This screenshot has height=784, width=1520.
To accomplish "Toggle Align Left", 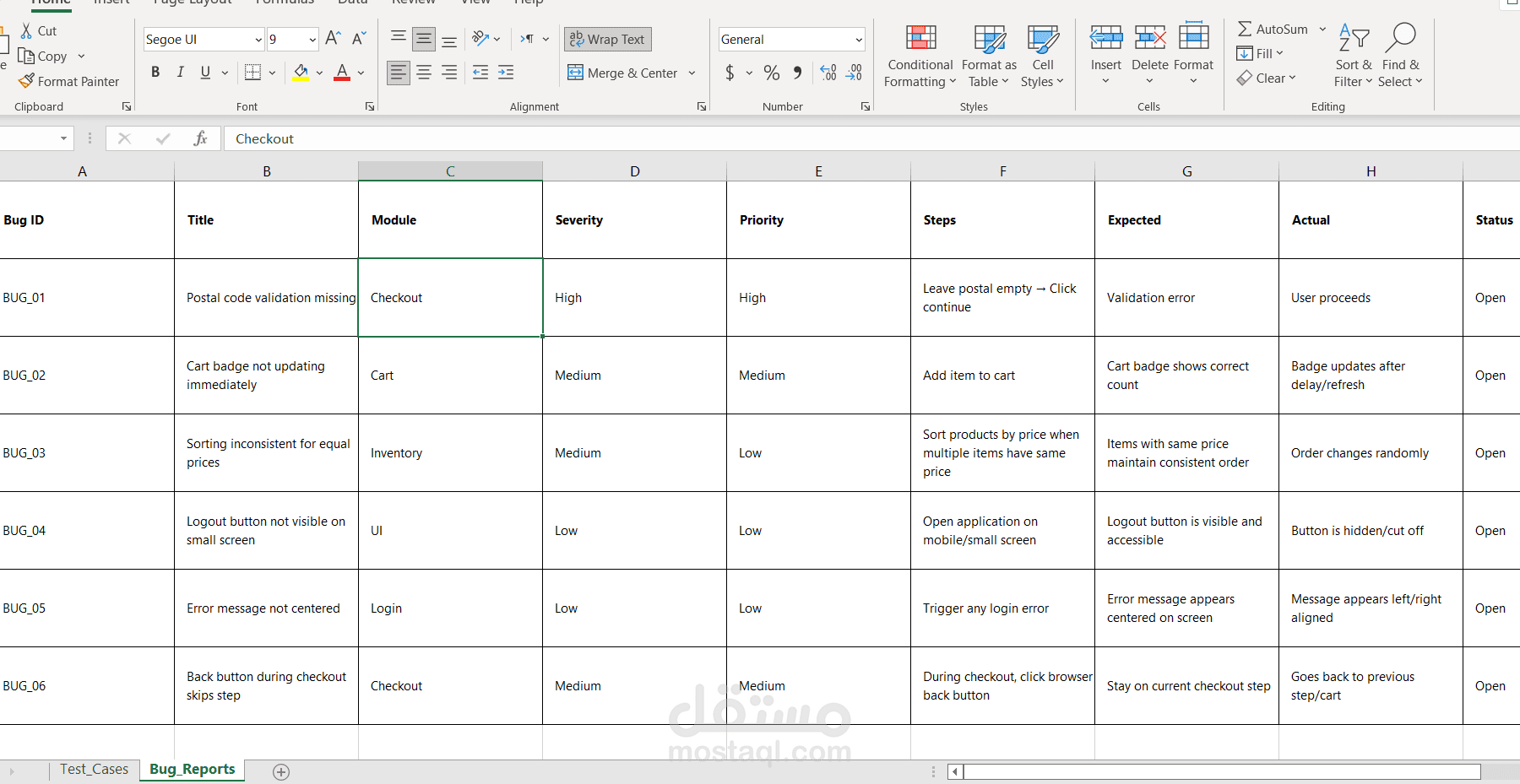I will (399, 73).
